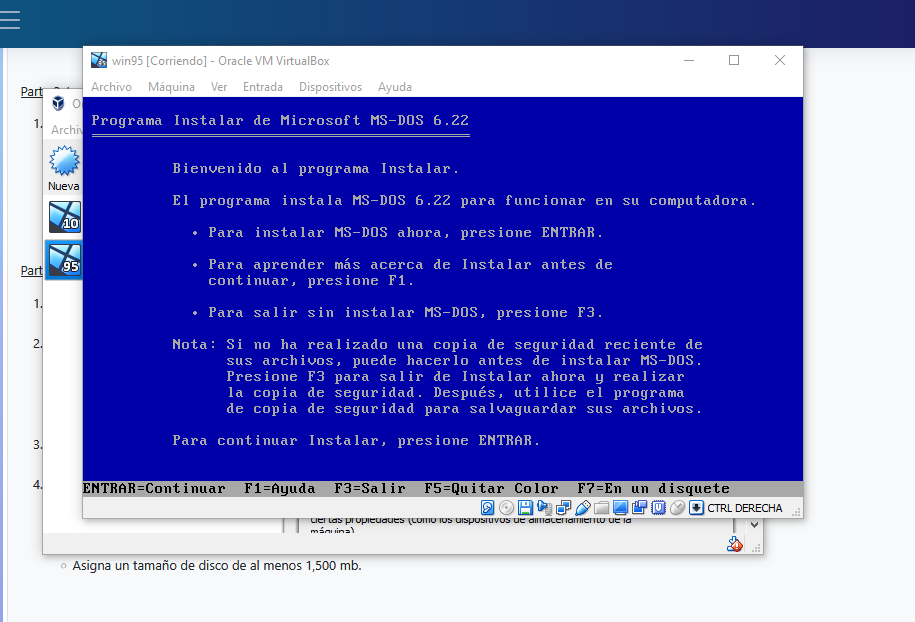
Task: Open the Archivo menu in win95 window
Action: 111,87
